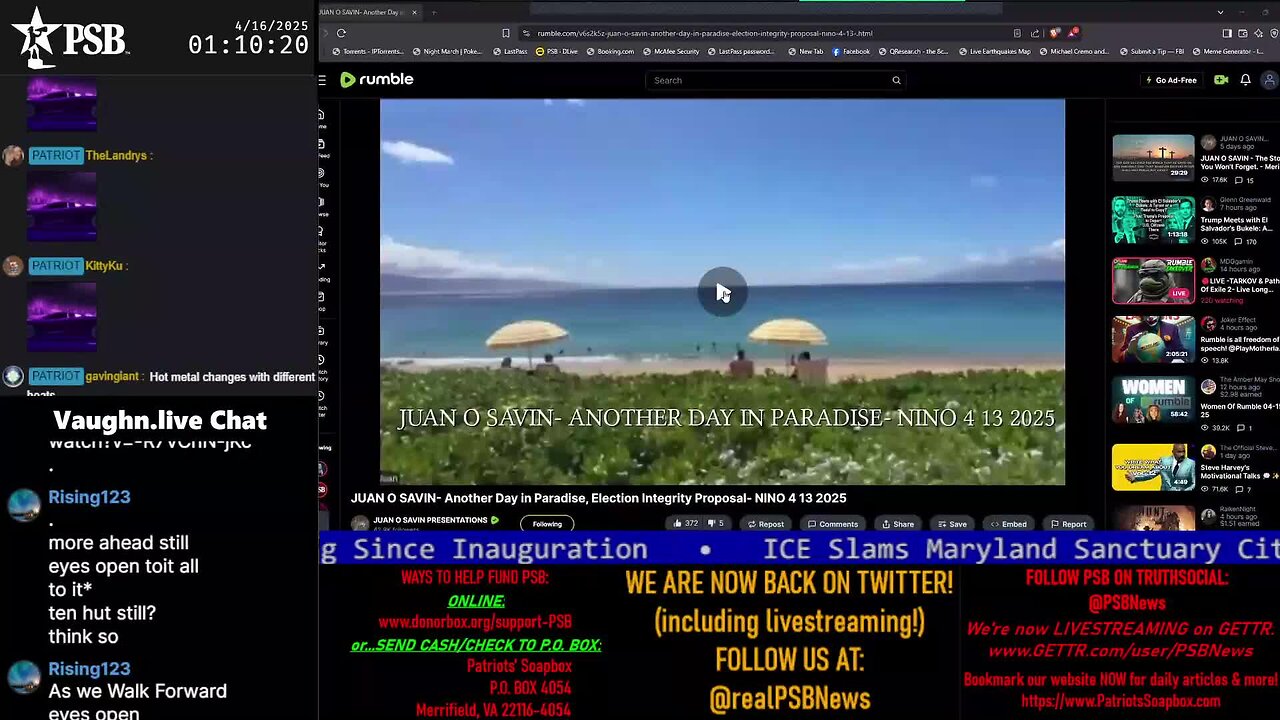Play the Juan O Savin video
Image resolution: width=1280 pixels, height=720 pixels.
tap(722, 291)
